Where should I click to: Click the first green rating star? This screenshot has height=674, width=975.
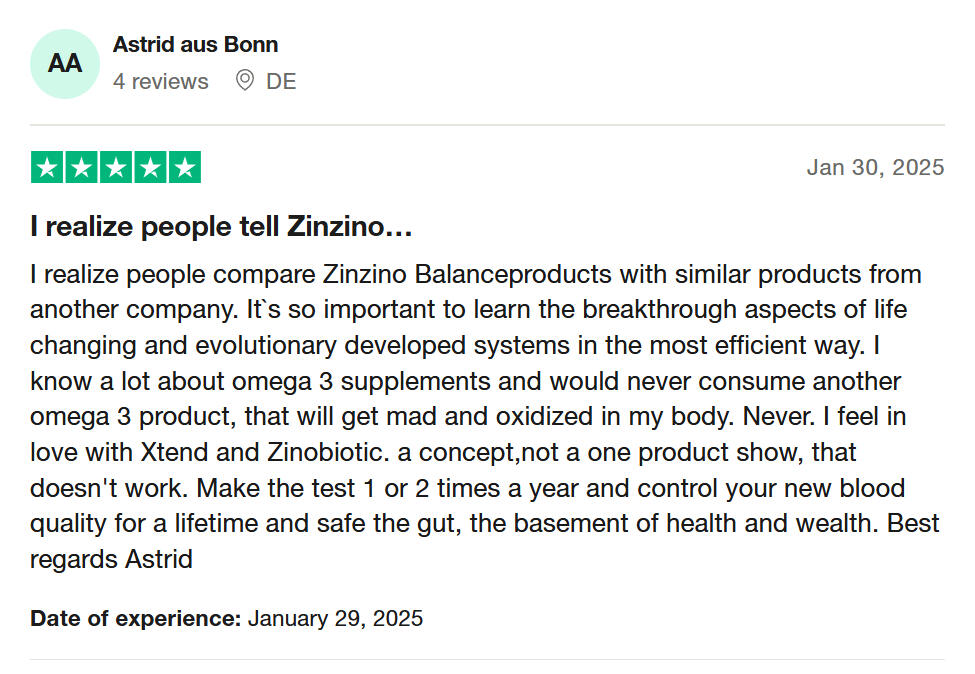pos(47,168)
